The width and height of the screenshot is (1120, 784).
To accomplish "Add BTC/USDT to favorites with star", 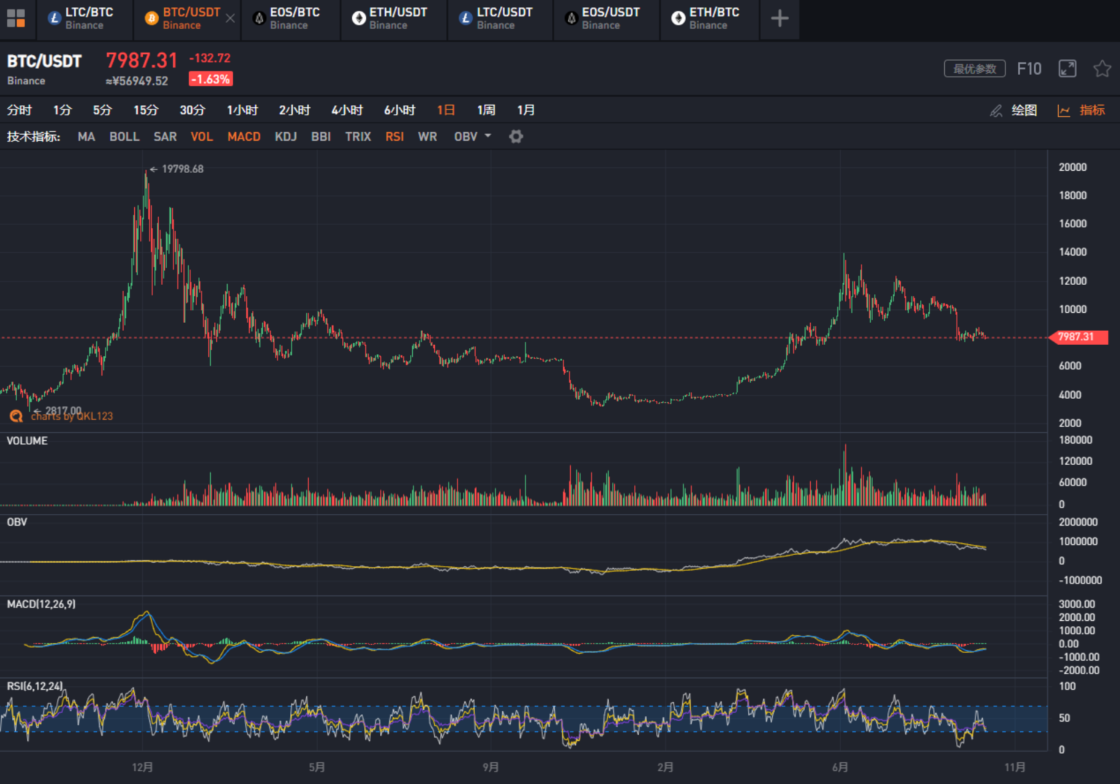I will tap(1101, 69).
